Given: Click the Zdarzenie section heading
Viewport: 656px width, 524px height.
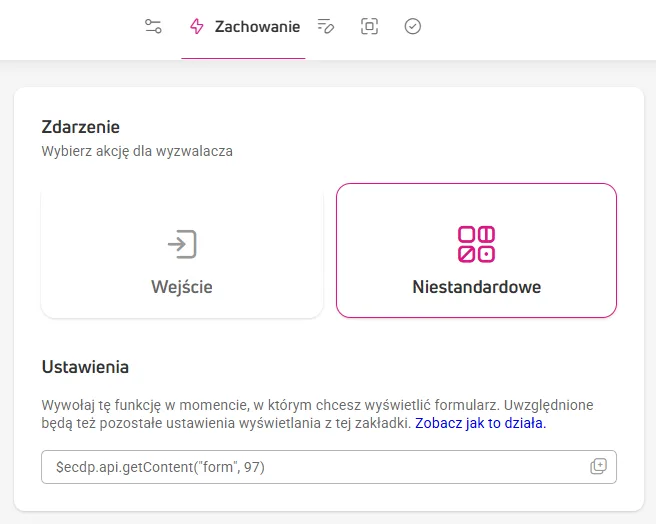Looking at the screenshot, I should click(x=81, y=127).
